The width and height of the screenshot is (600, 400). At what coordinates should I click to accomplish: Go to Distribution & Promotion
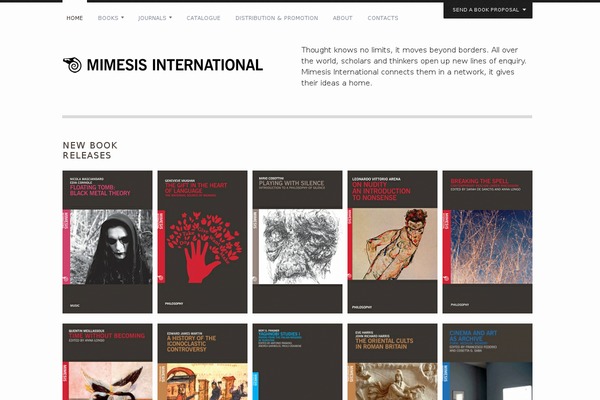(277, 18)
